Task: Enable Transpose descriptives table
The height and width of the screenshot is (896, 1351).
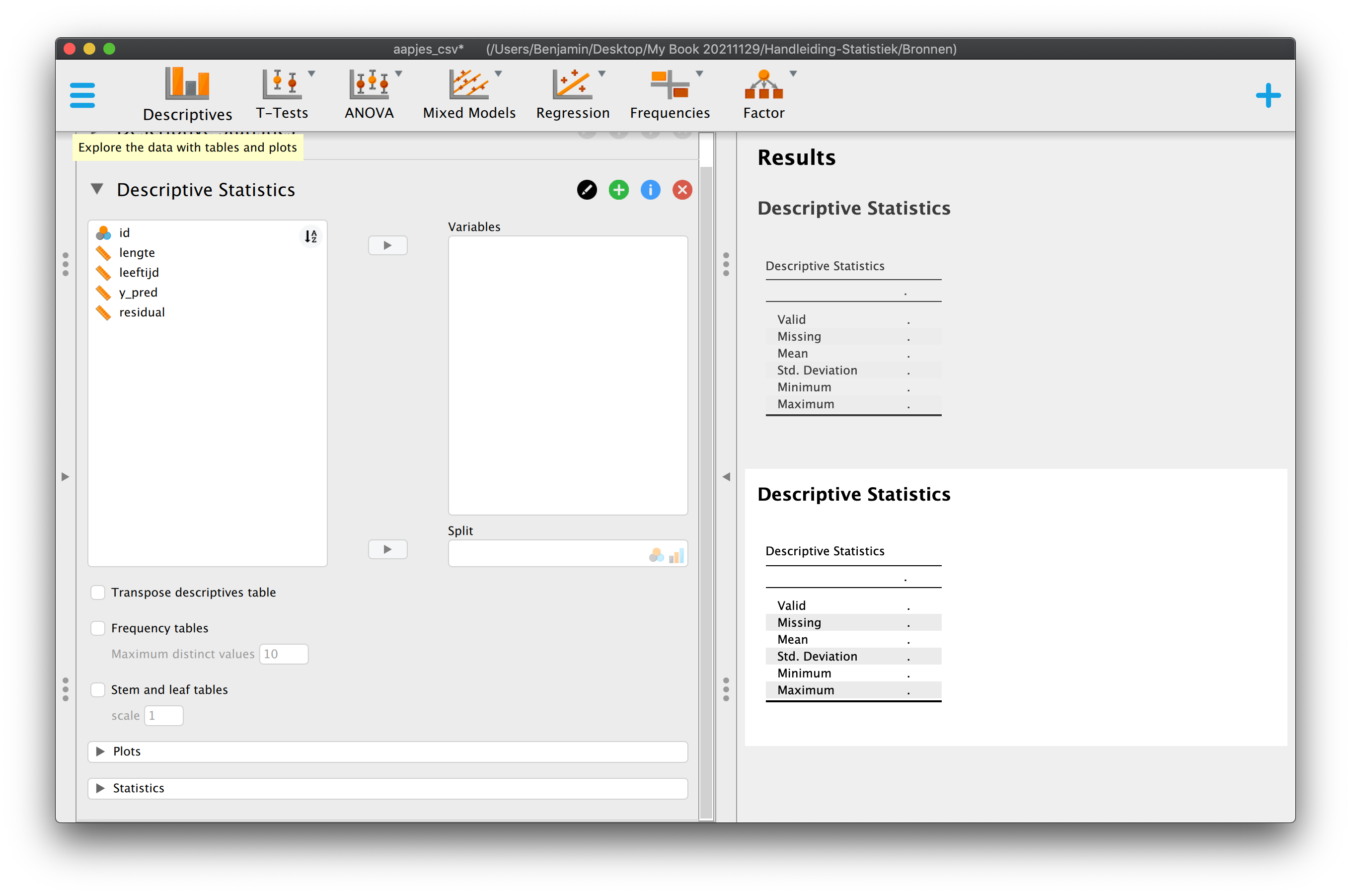Action: pyautogui.click(x=98, y=593)
